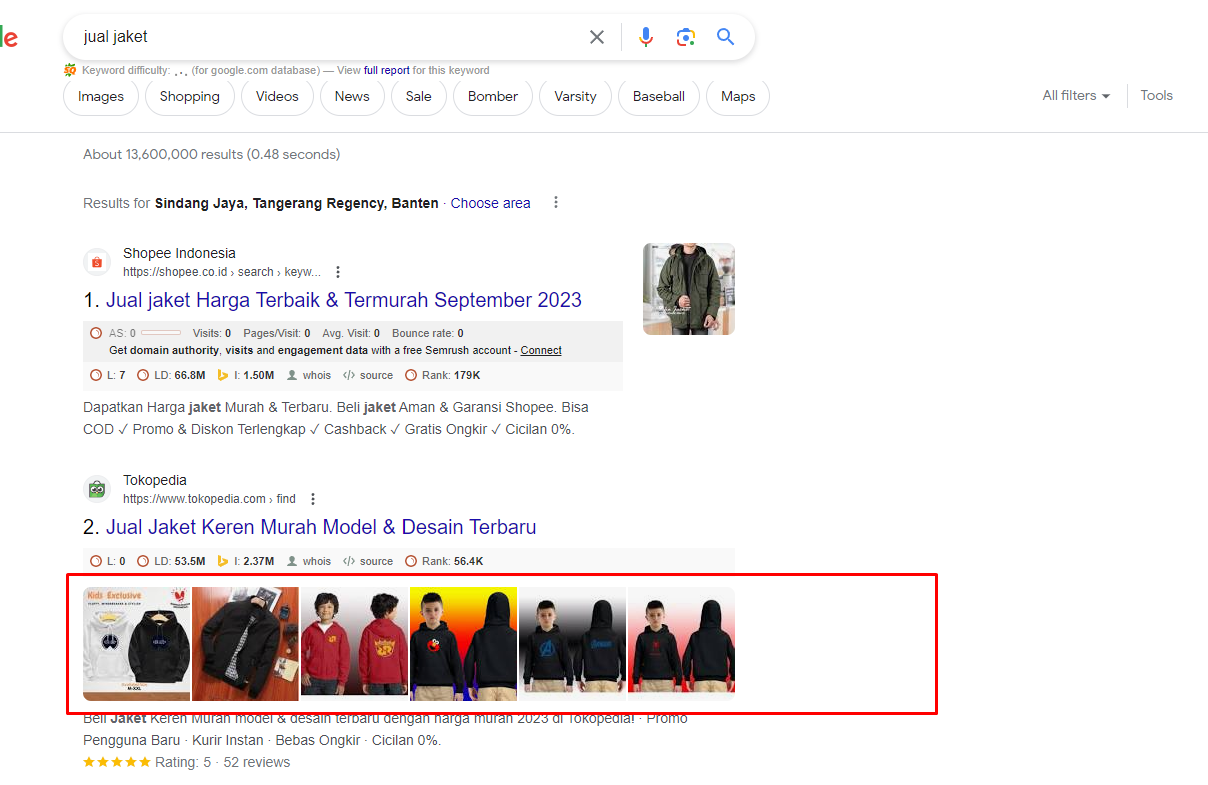This screenshot has width=1208, height=785.
Task: Switch to the Shopping tab
Action: coord(189,96)
